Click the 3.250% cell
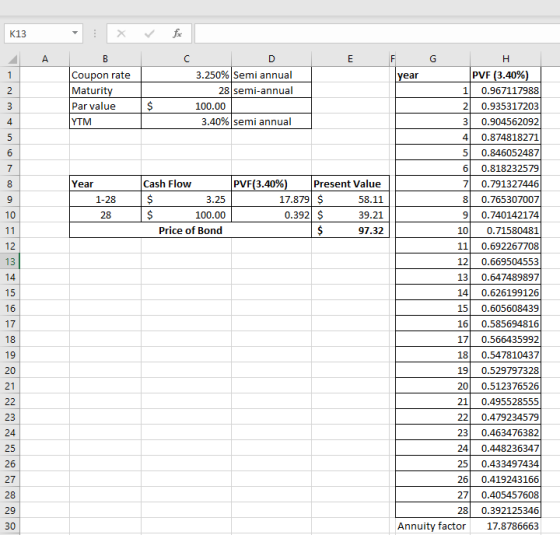Viewport: 560px width, 535px height. point(186,75)
